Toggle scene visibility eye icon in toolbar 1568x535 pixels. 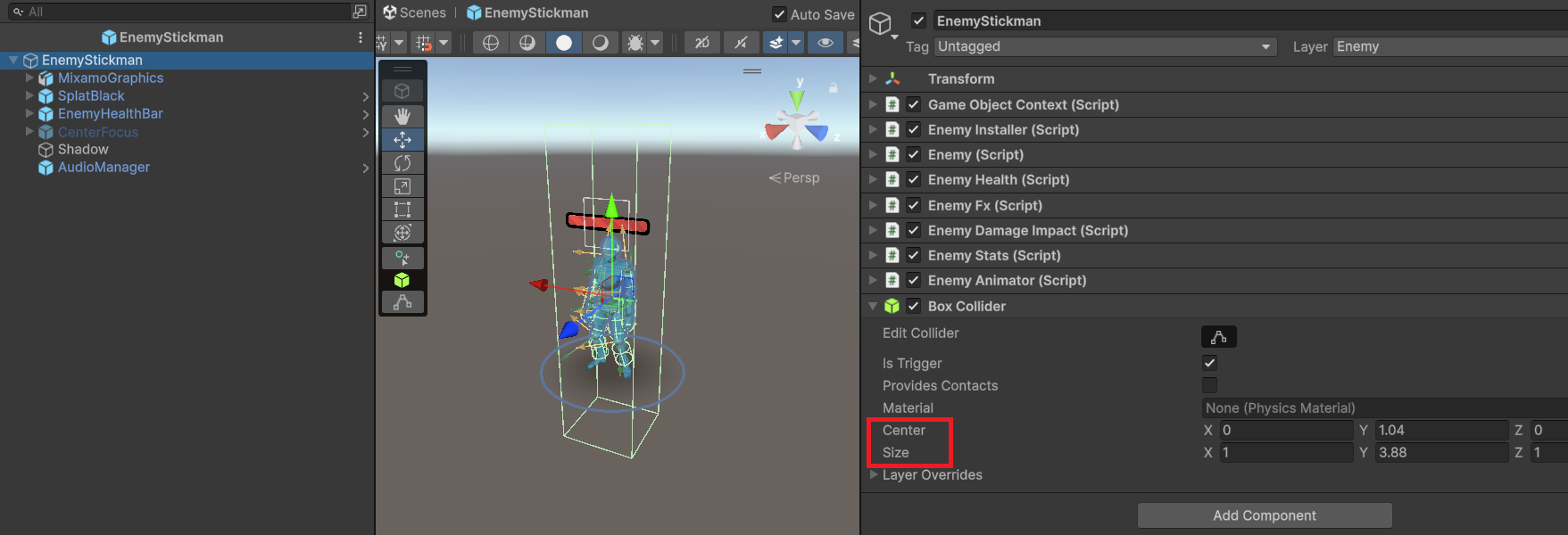point(825,43)
